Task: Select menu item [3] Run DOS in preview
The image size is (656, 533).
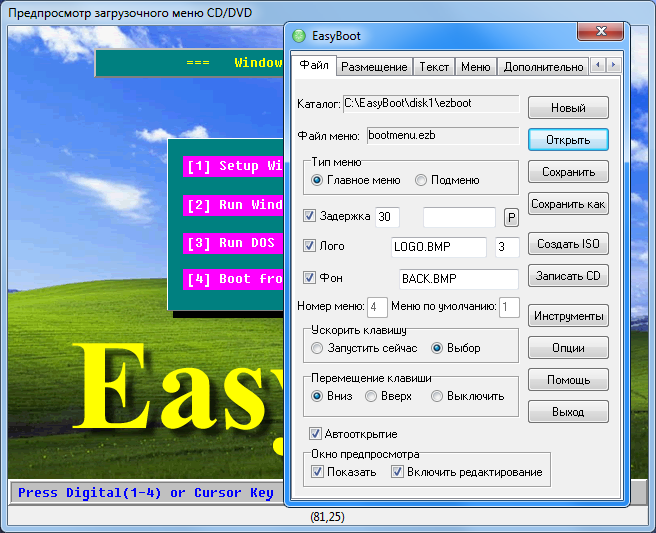Action: [x=233, y=243]
